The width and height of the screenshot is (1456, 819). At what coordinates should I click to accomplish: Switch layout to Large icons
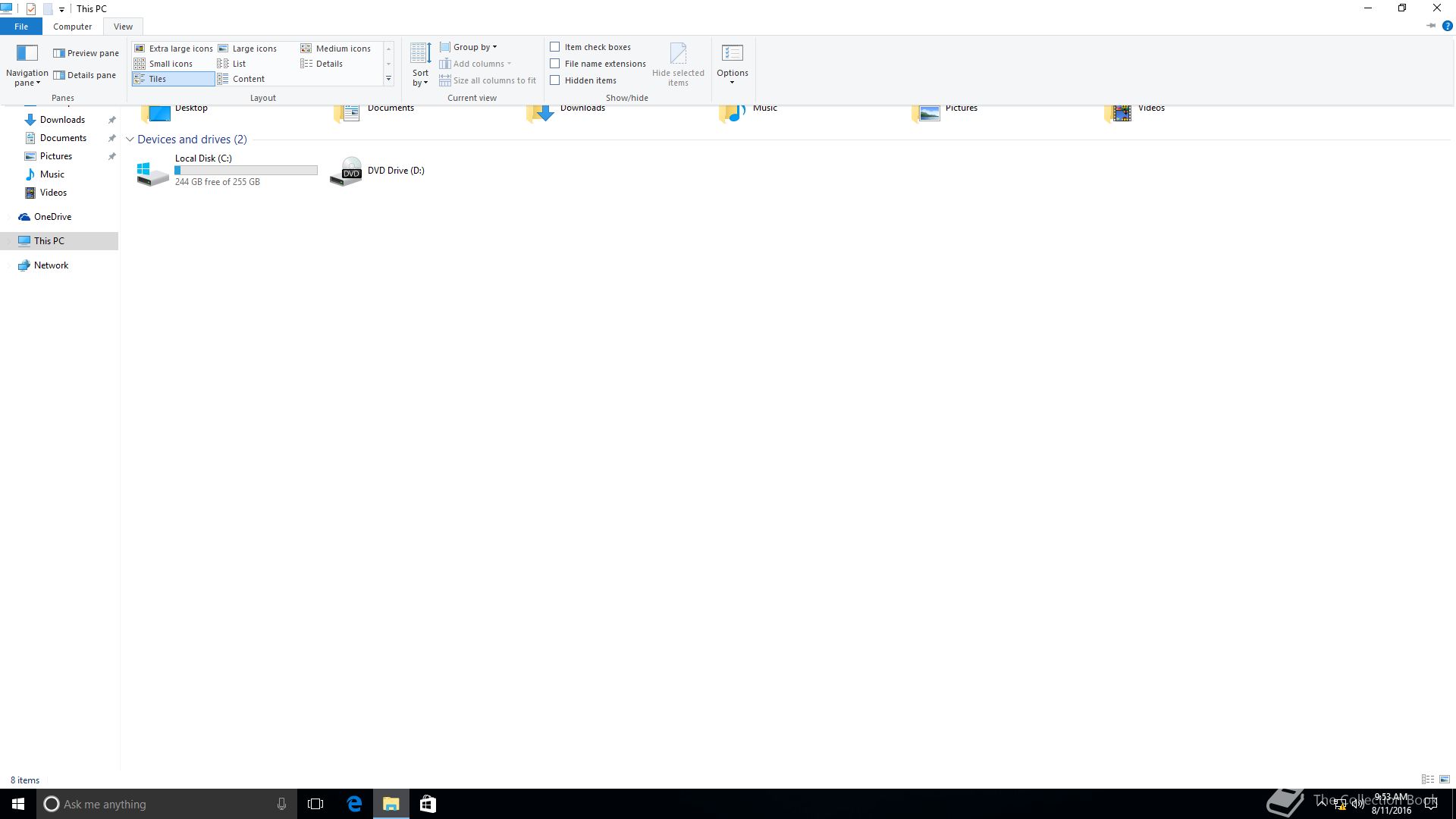247,49
